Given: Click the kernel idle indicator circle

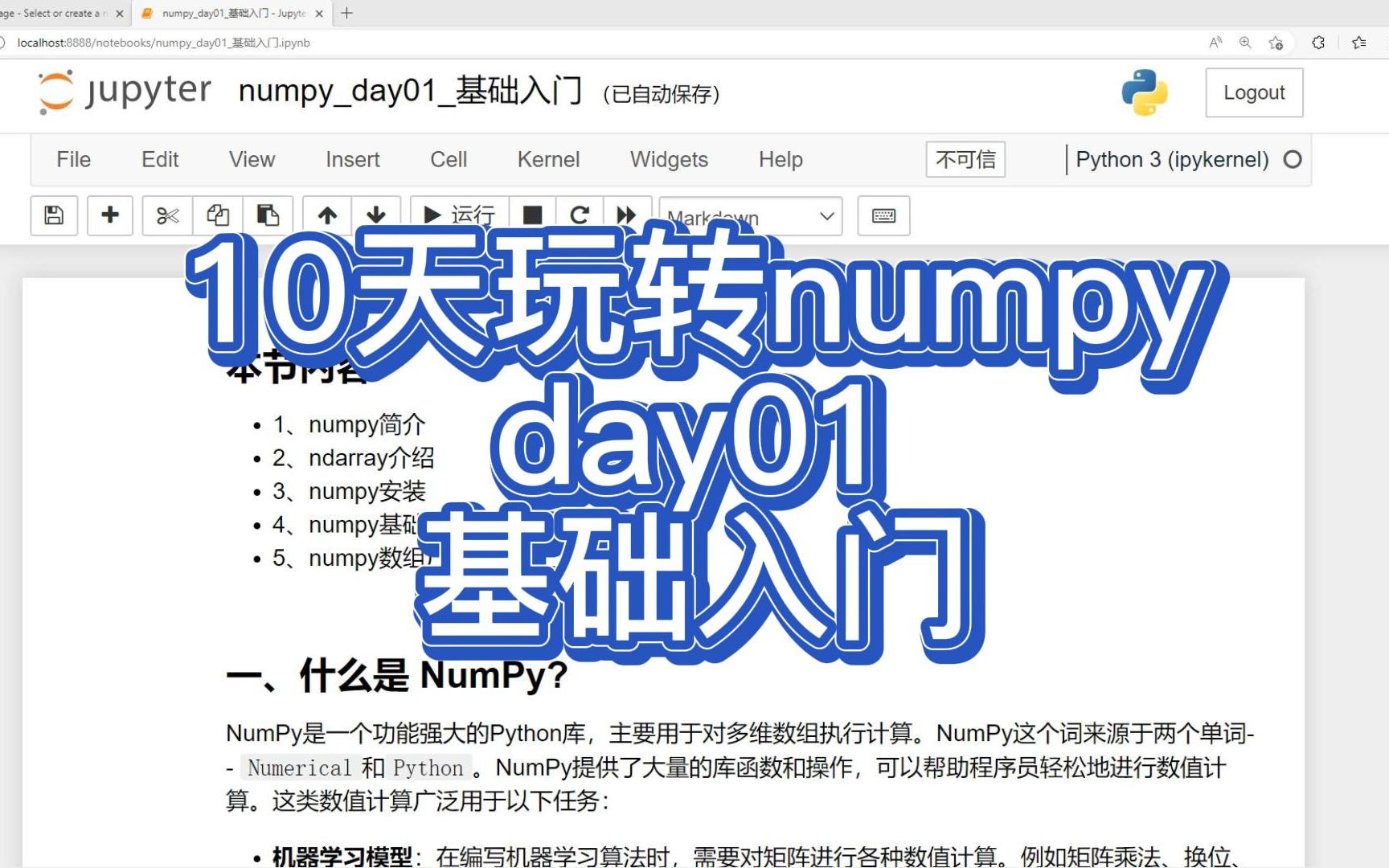Looking at the screenshot, I should tap(1293, 159).
